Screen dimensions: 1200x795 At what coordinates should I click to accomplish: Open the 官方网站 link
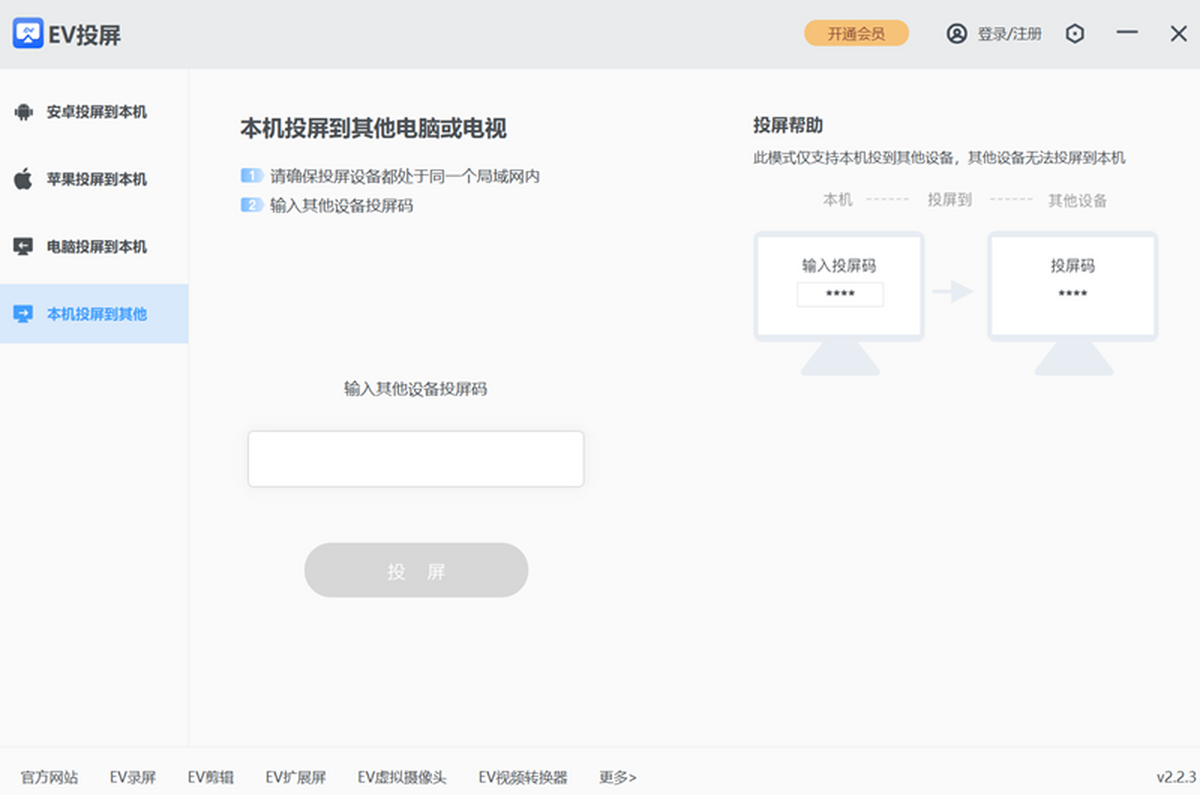pos(49,777)
